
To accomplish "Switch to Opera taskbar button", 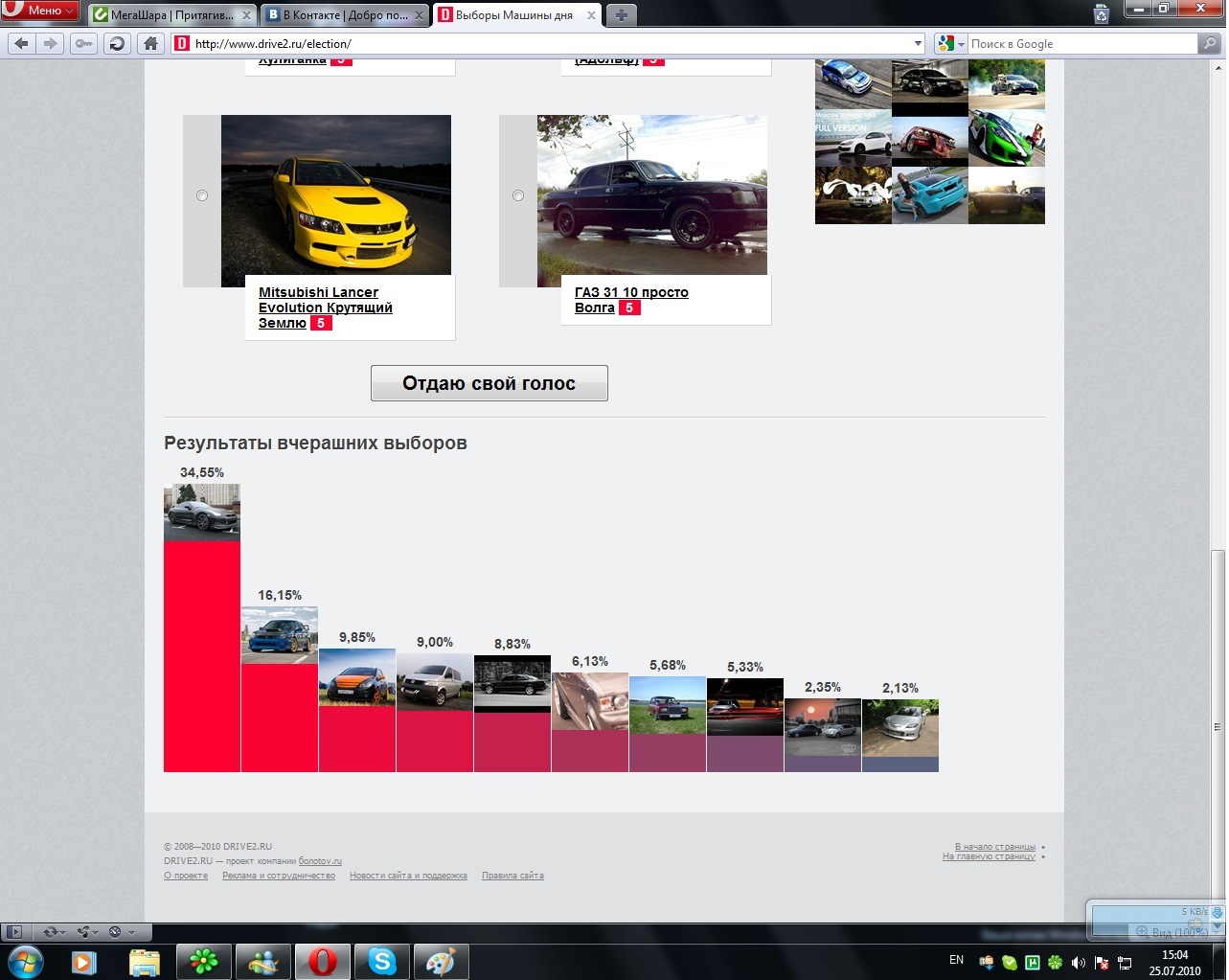I will tap(322, 961).
